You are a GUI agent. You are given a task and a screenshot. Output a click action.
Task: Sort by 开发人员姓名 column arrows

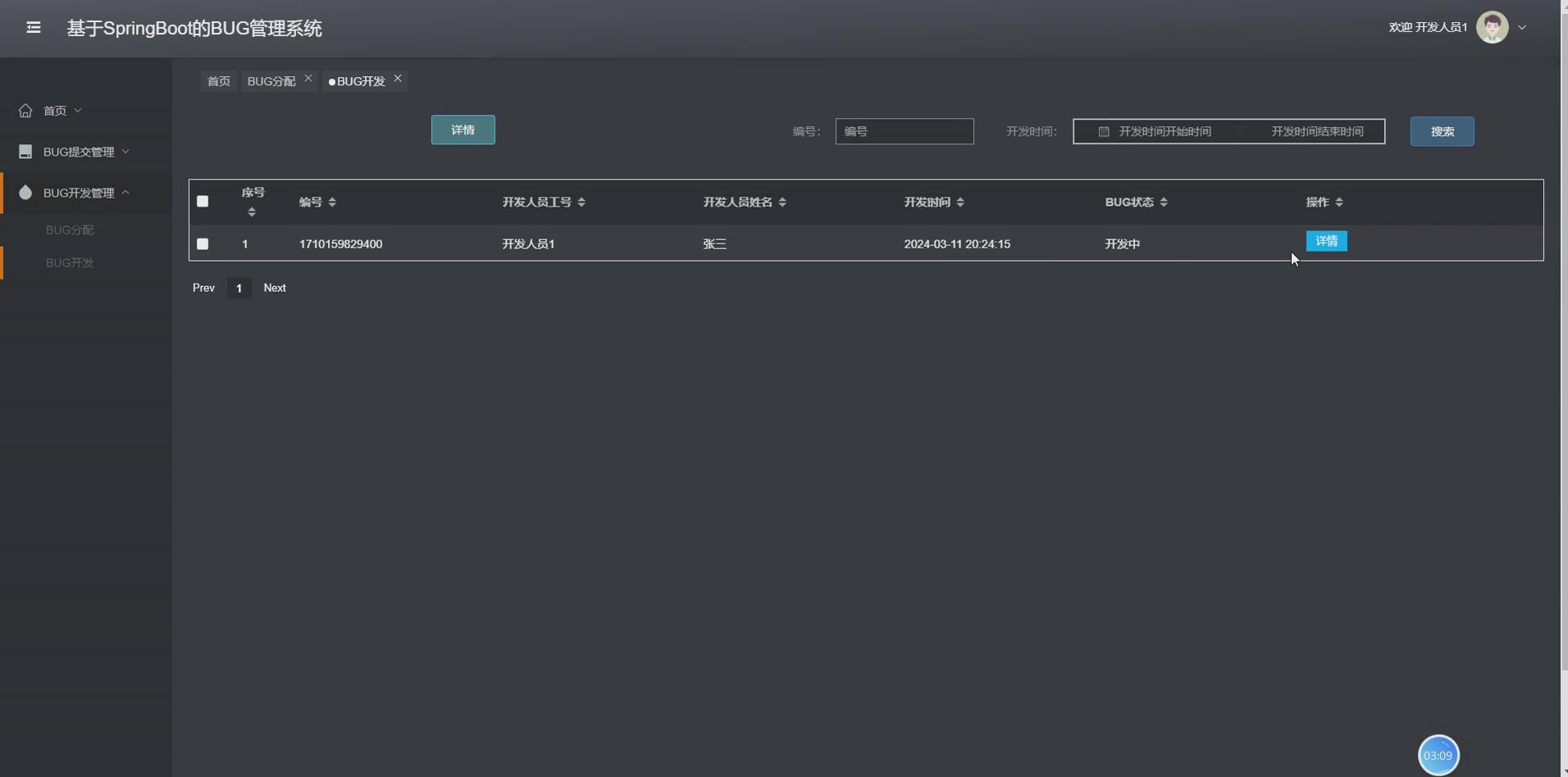782,202
